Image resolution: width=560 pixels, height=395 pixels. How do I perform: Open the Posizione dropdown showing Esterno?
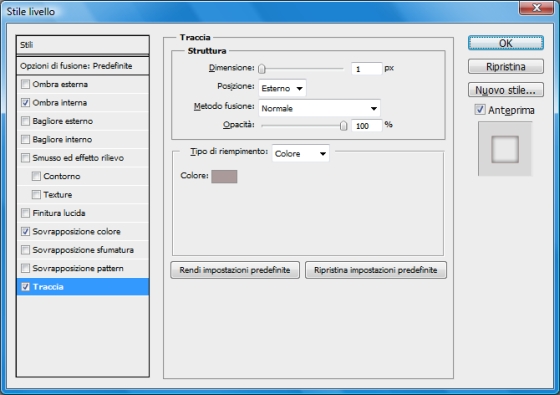click(282, 88)
